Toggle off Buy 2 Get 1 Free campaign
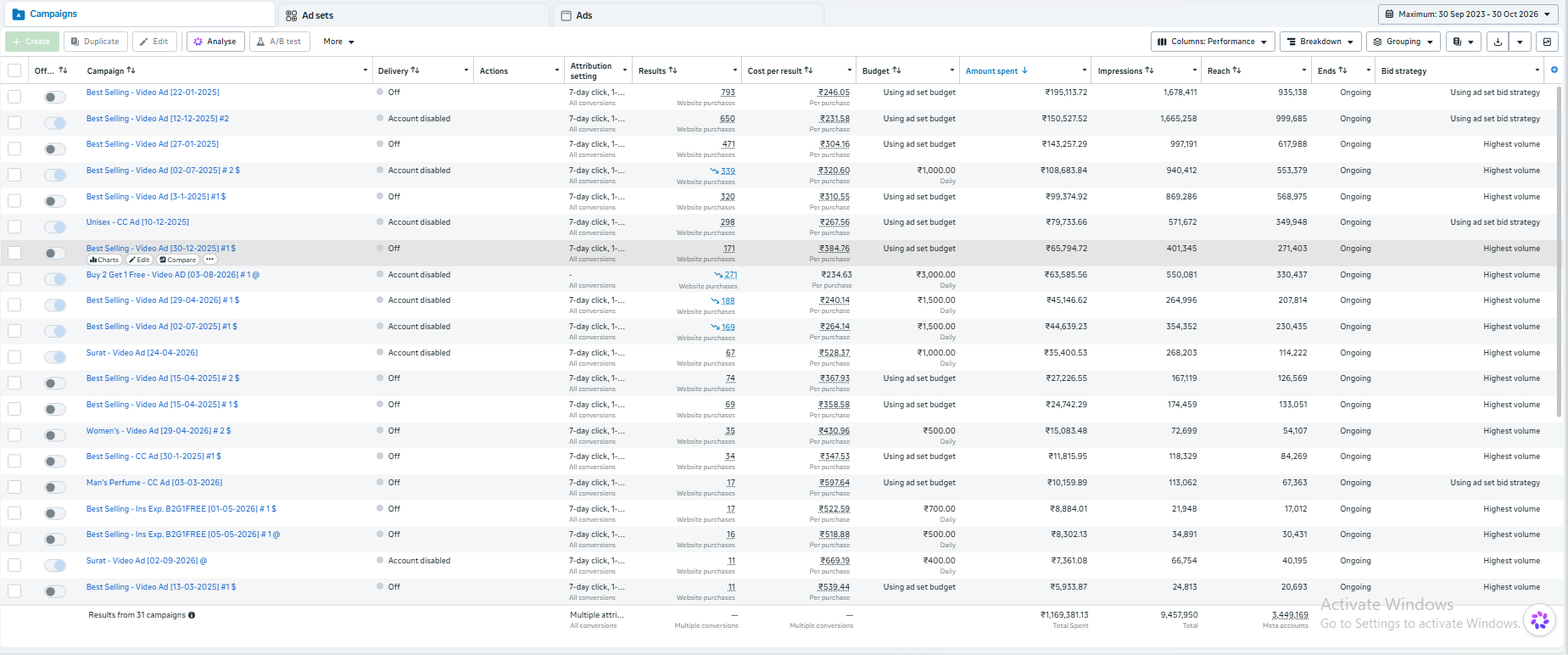The width and height of the screenshot is (1568, 655). tap(55, 279)
